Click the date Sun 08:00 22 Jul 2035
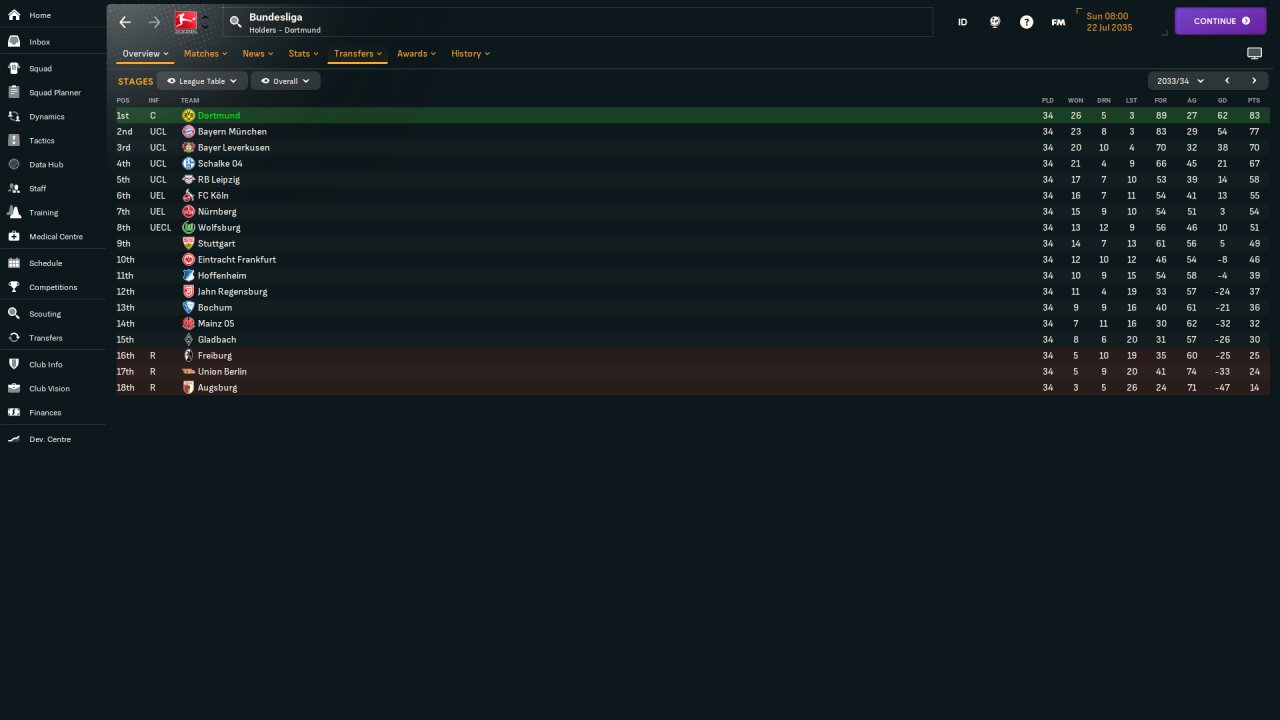Image resolution: width=1280 pixels, height=720 pixels. [1109, 22]
